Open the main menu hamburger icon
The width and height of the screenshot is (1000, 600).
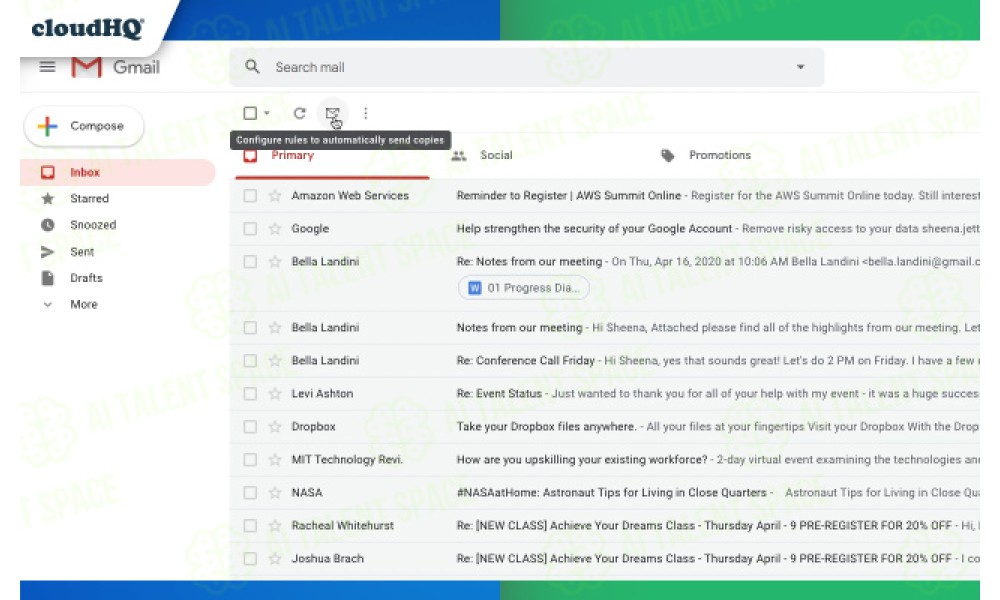[47, 67]
